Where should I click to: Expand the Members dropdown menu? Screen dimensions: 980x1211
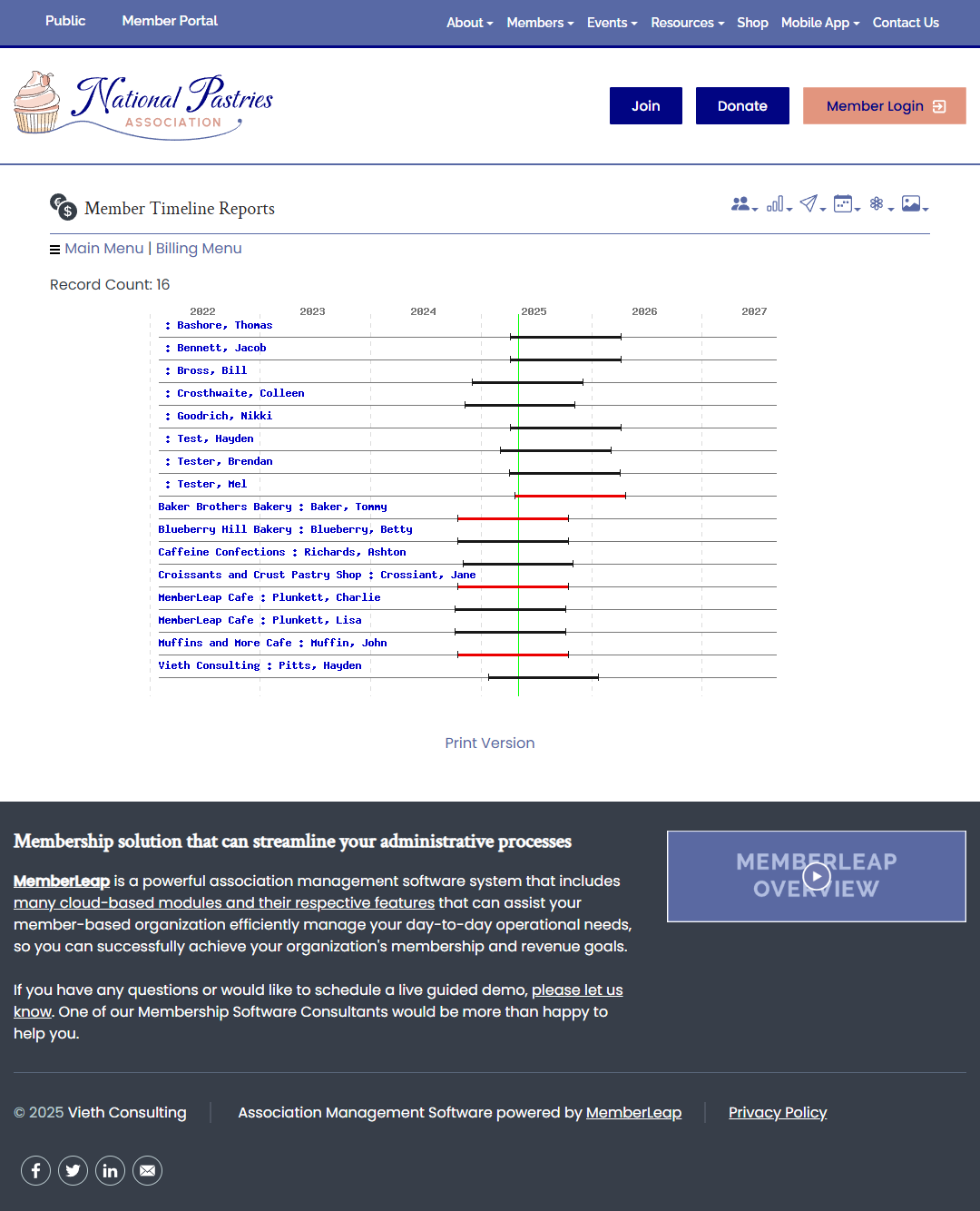pos(540,23)
